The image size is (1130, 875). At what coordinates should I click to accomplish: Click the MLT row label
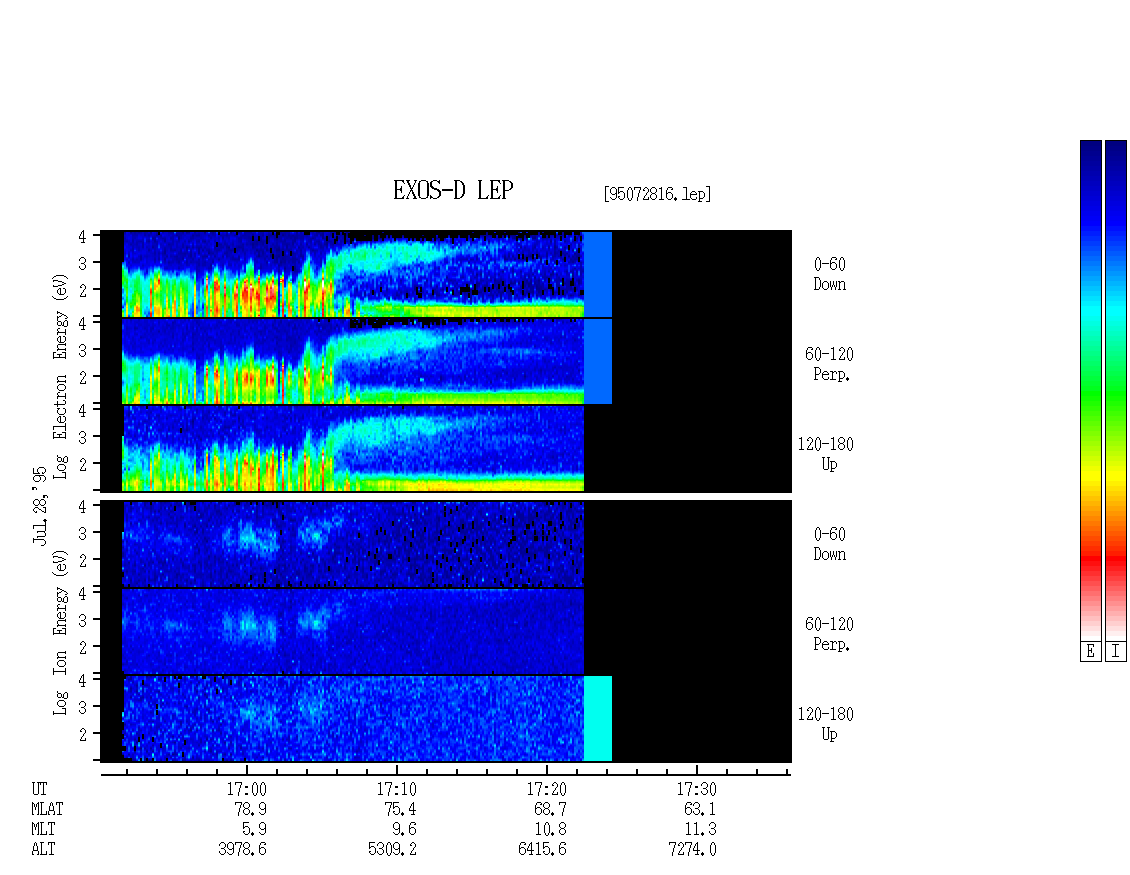coord(43,830)
